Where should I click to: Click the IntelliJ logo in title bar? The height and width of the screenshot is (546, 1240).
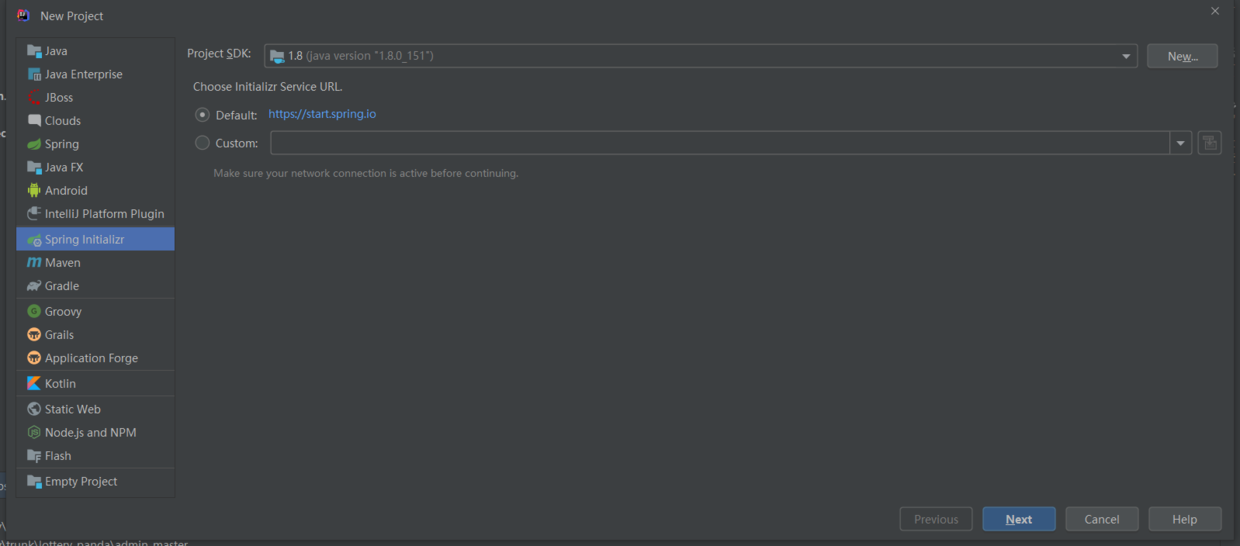(x=23, y=15)
